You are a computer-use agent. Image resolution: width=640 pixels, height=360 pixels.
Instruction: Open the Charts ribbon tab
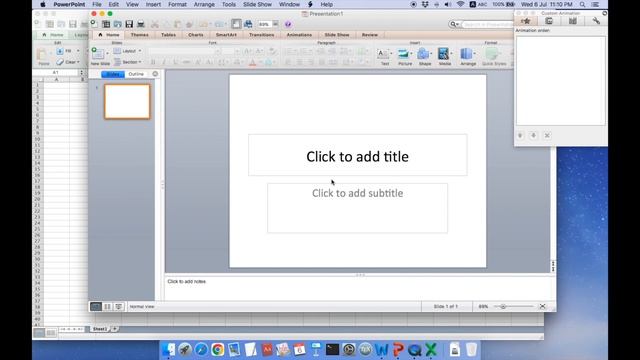coord(196,35)
